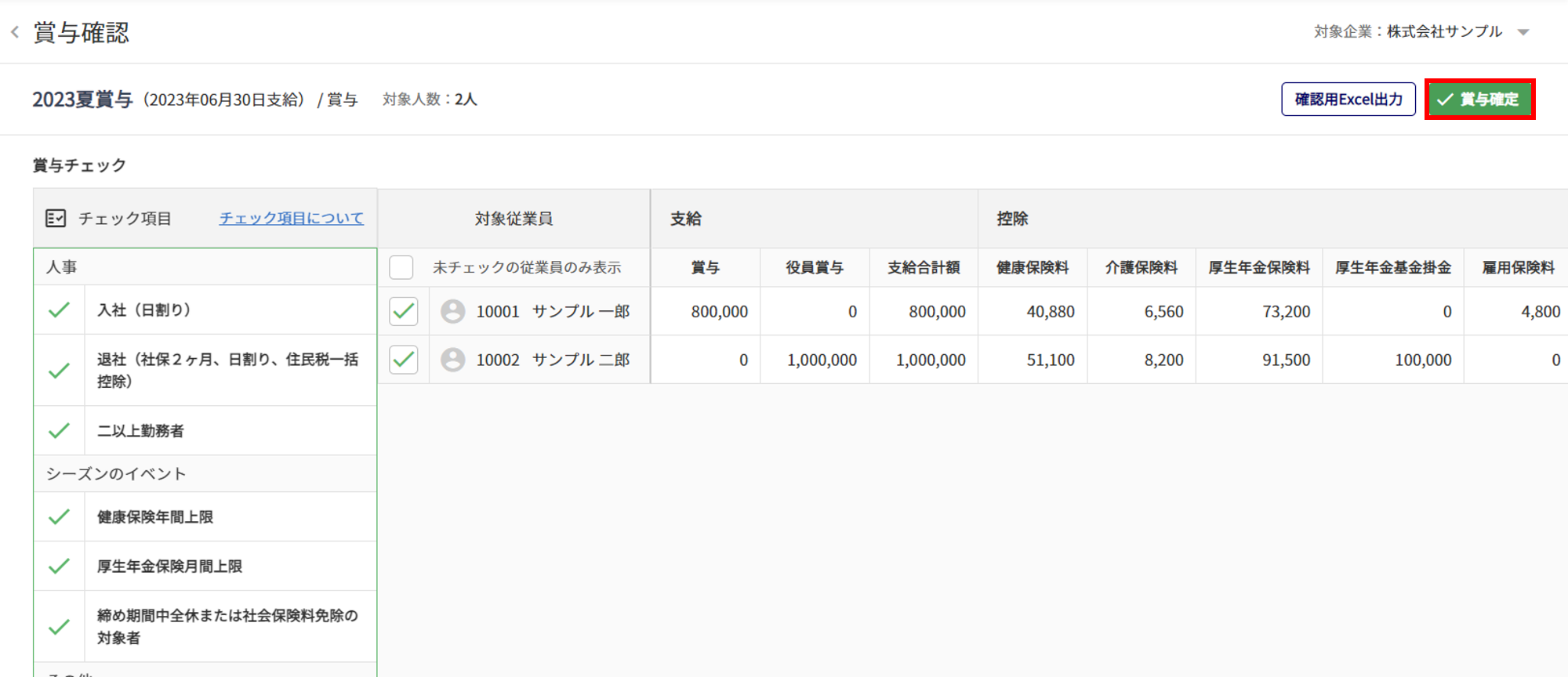Click the check mark beside 退社 item
This screenshot has width=1568, height=677.
point(60,370)
